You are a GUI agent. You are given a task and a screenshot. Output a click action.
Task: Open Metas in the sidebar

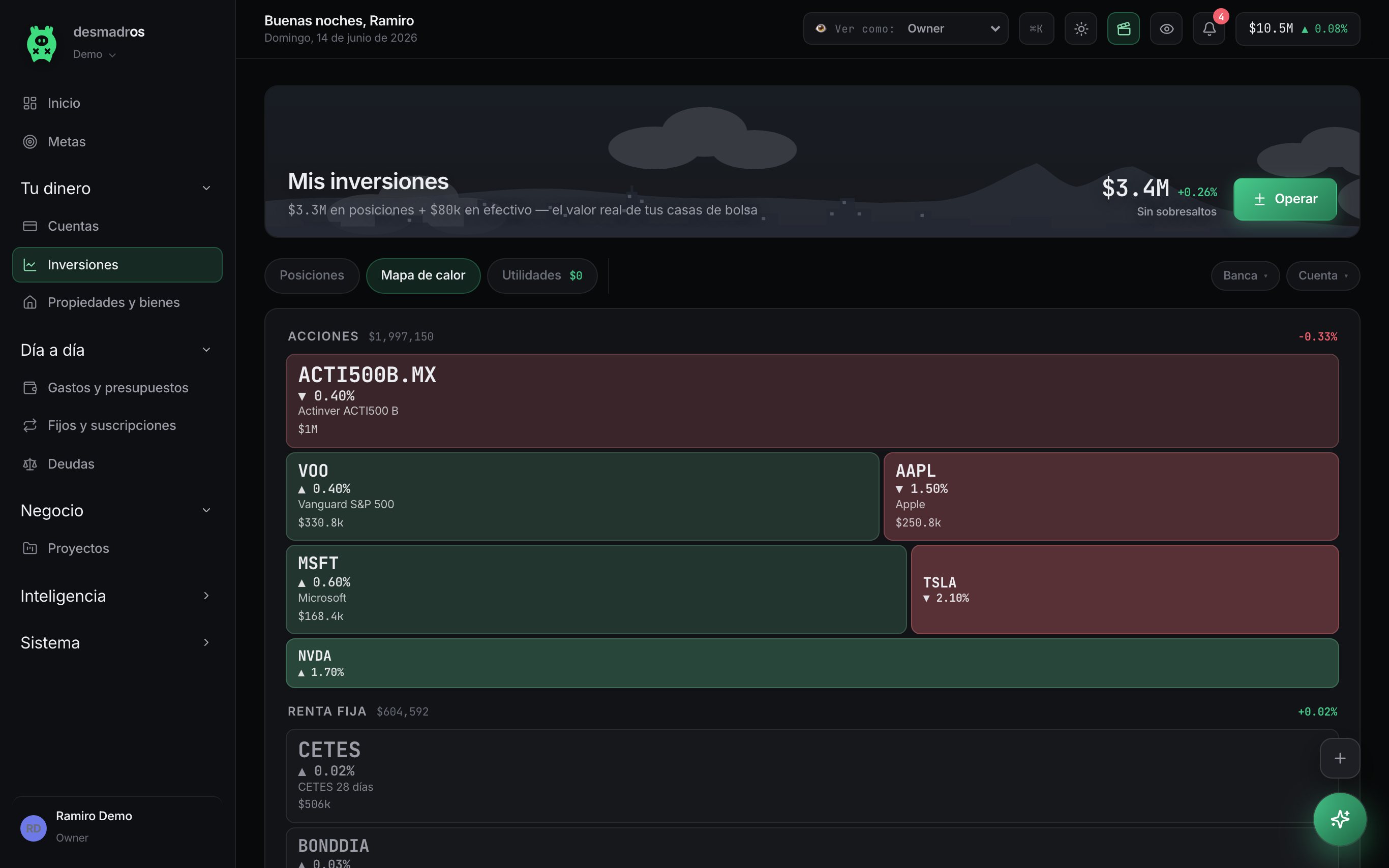click(117, 142)
